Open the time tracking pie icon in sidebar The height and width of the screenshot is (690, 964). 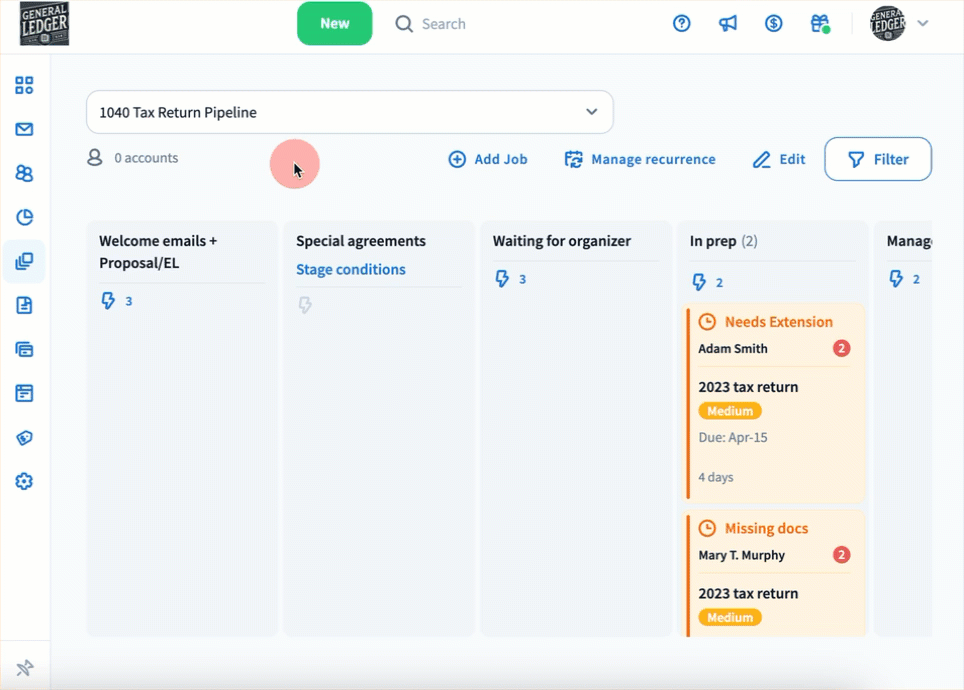click(24, 217)
